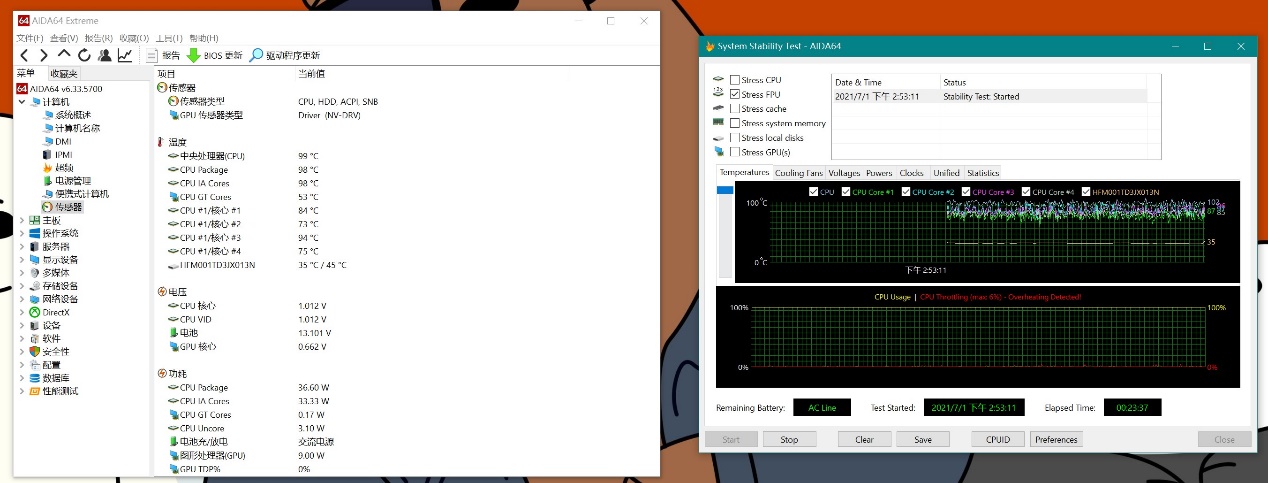Expand the 主板 tree node

coord(22,220)
